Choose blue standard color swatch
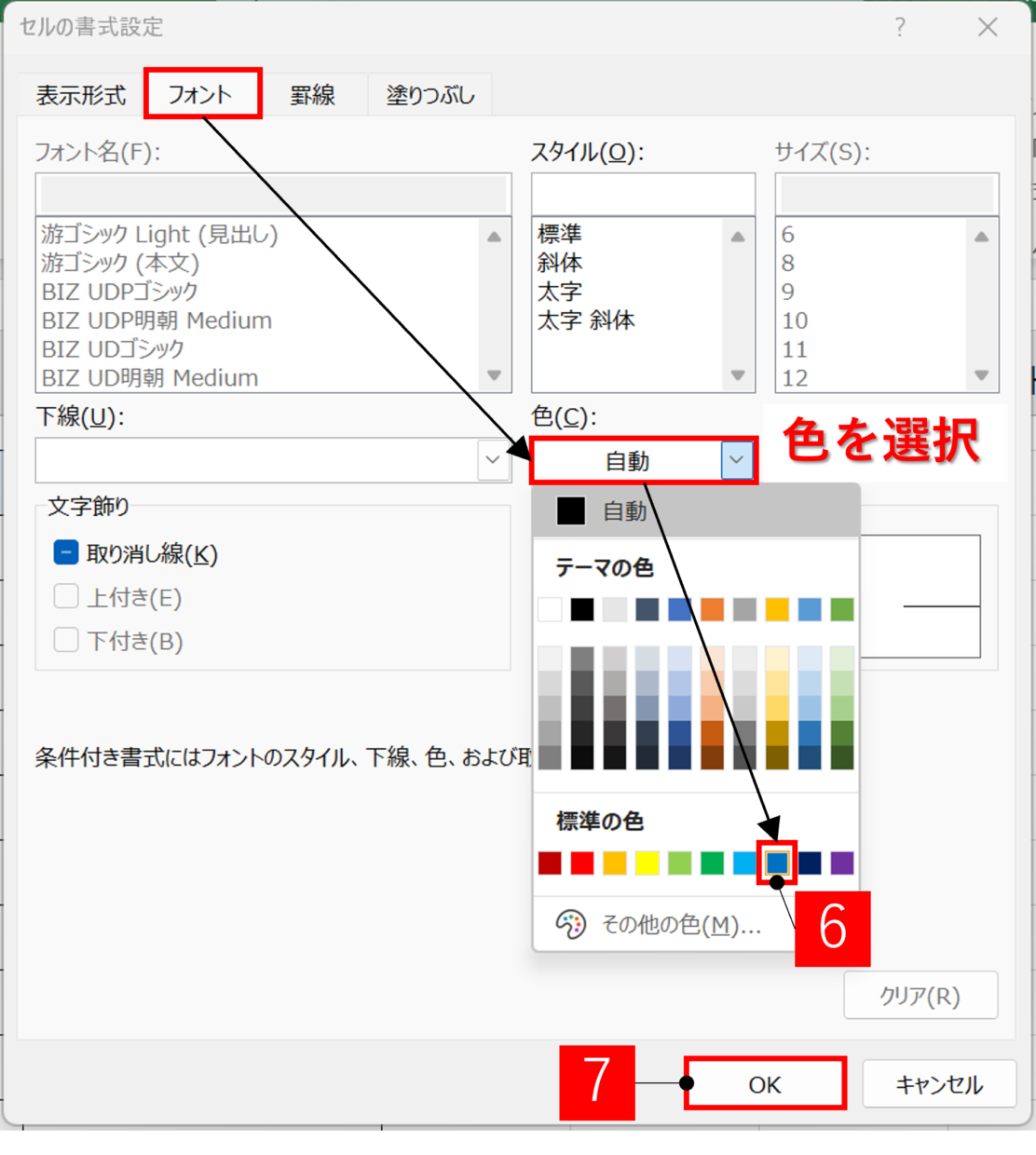This screenshot has width=1036, height=1155. [777, 863]
